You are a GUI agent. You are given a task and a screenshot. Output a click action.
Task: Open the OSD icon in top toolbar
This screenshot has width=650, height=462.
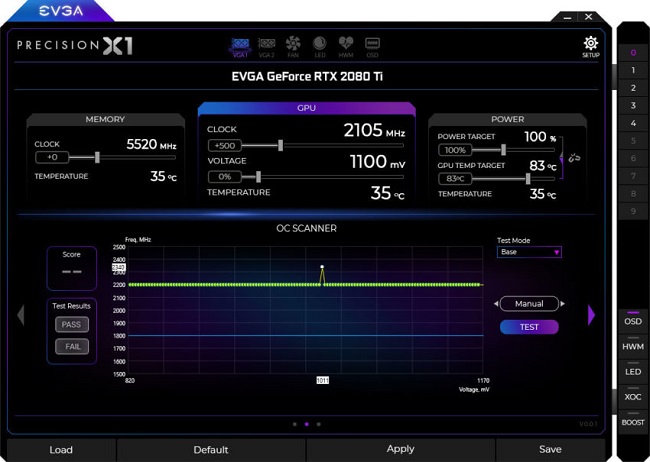pos(372,47)
